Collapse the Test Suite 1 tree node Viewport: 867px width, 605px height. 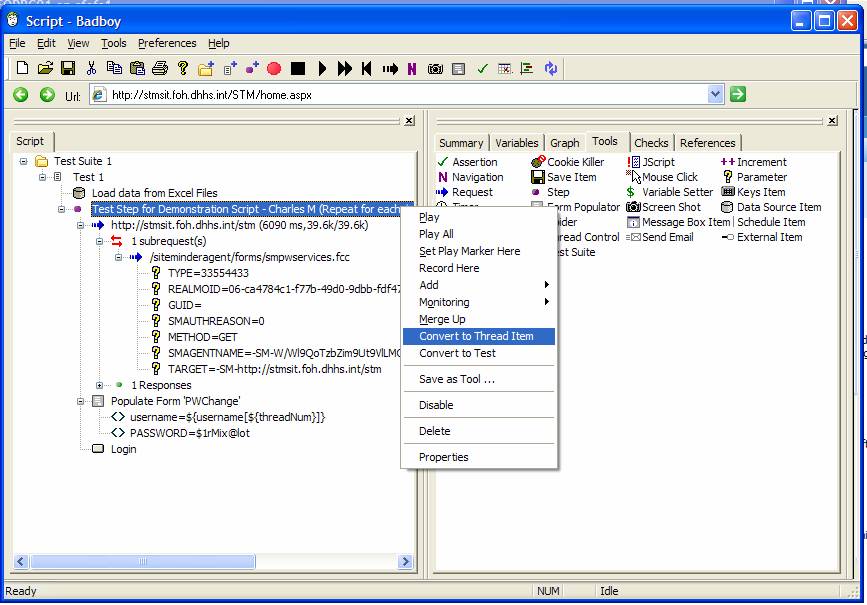23,162
